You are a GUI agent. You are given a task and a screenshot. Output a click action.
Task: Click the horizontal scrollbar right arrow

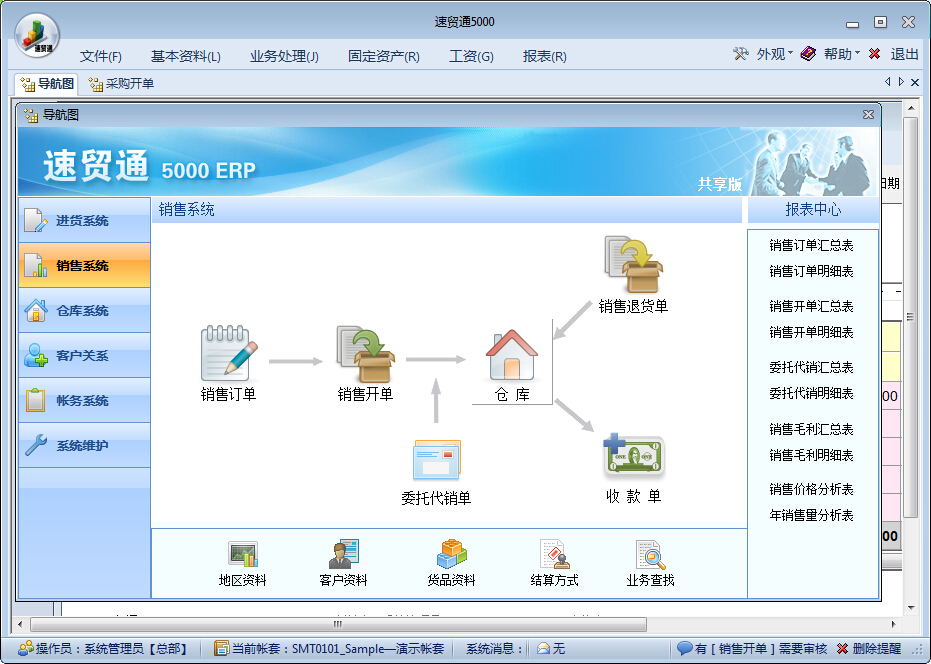click(x=893, y=624)
